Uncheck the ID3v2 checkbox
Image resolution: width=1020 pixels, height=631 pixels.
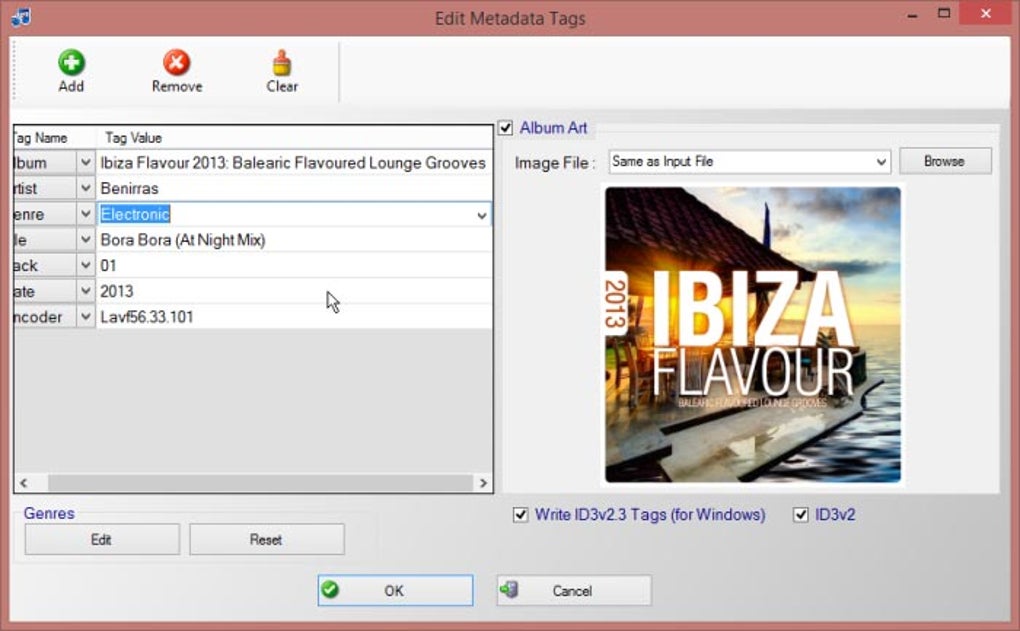pos(801,515)
